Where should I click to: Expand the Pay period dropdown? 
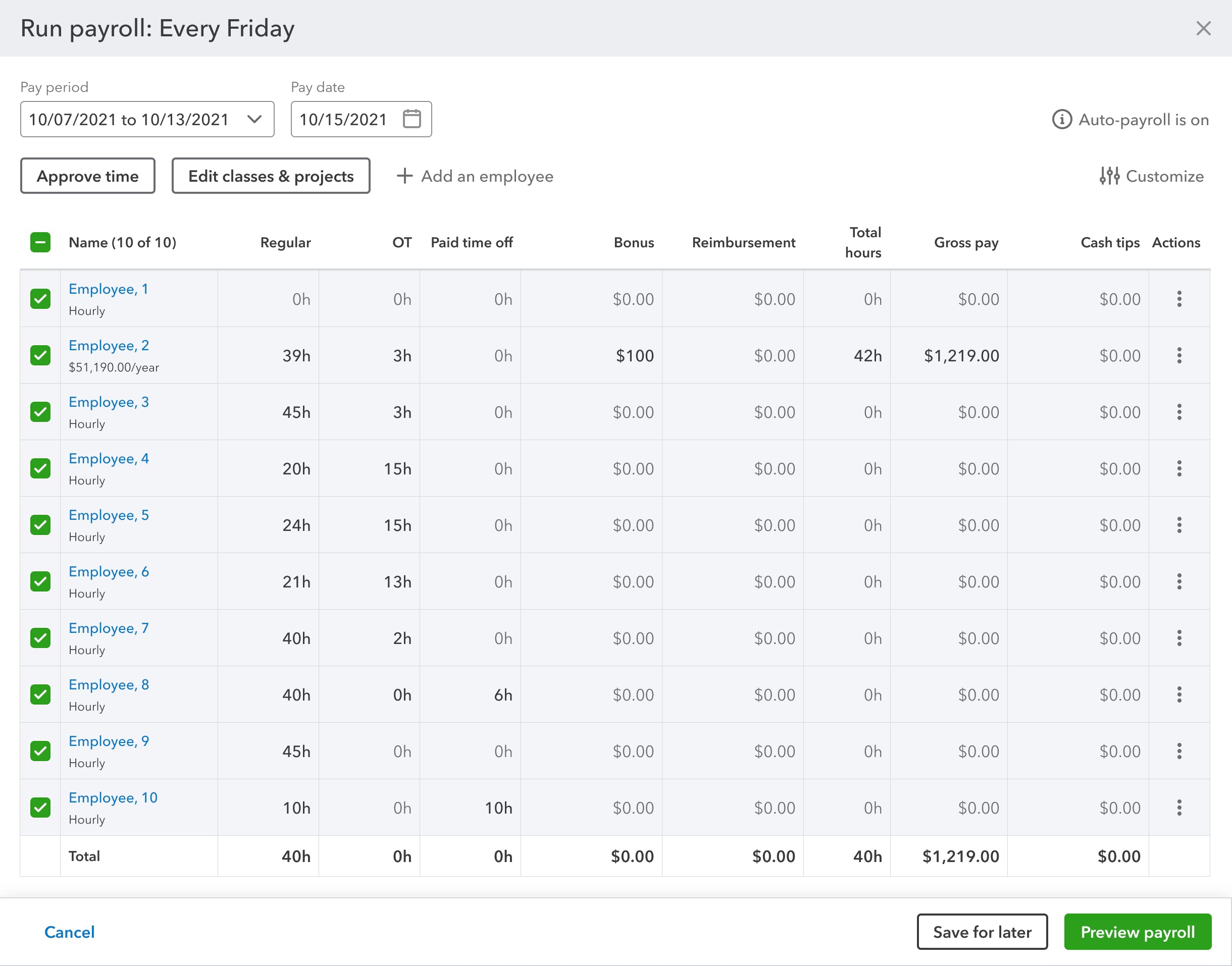(x=254, y=119)
